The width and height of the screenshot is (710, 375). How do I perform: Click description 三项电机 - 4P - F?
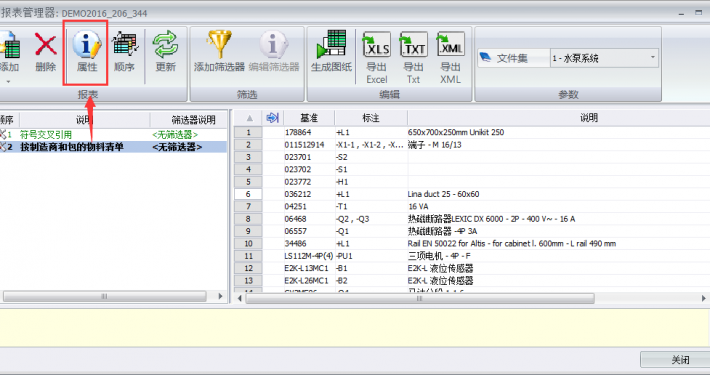[x=439, y=256]
